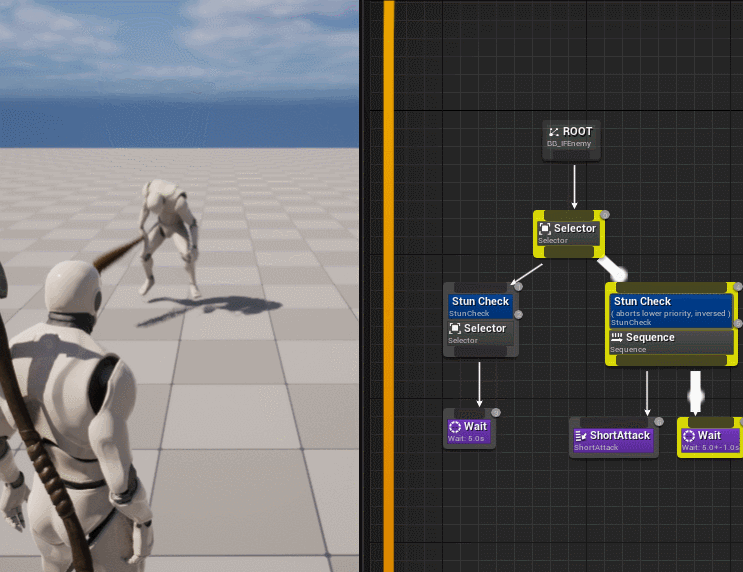Select the Wait 5.0+-1.0s node

710,438
